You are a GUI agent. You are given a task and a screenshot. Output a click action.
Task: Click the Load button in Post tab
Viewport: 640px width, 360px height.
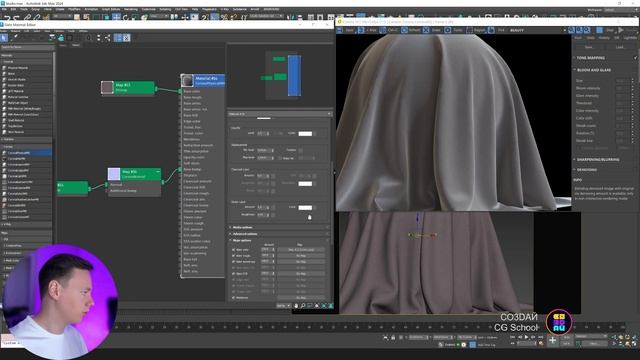pos(620,47)
